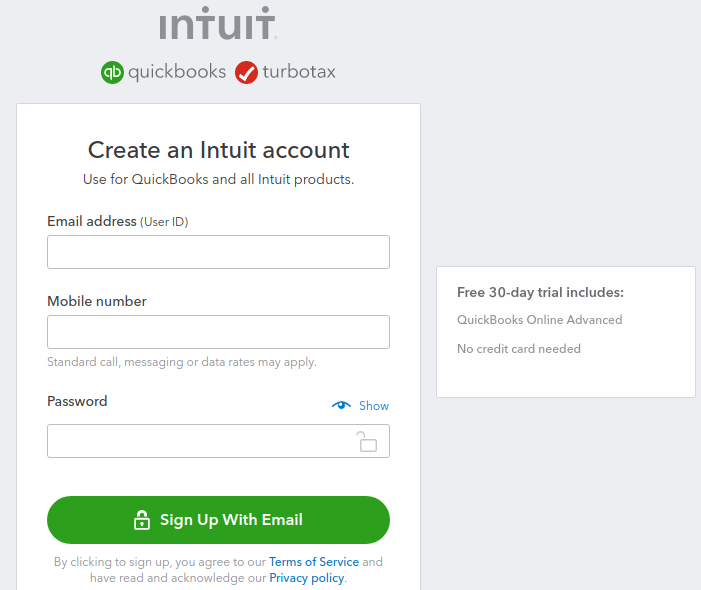The height and width of the screenshot is (590, 701).
Task: Open the Privacy policy link
Action: tap(307, 578)
